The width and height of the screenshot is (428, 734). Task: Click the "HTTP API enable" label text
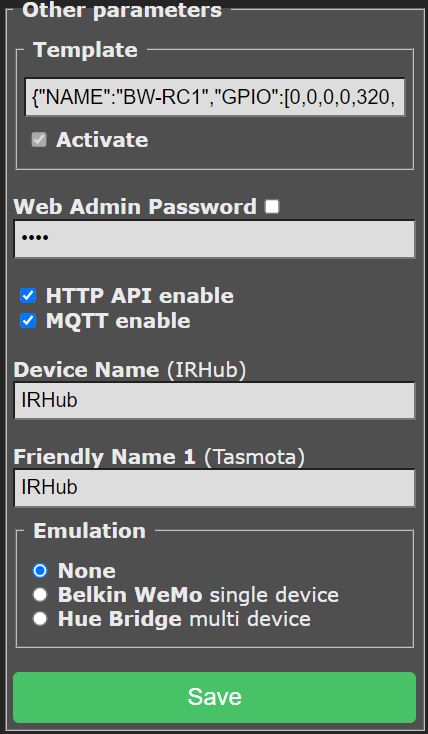[x=140, y=296]
